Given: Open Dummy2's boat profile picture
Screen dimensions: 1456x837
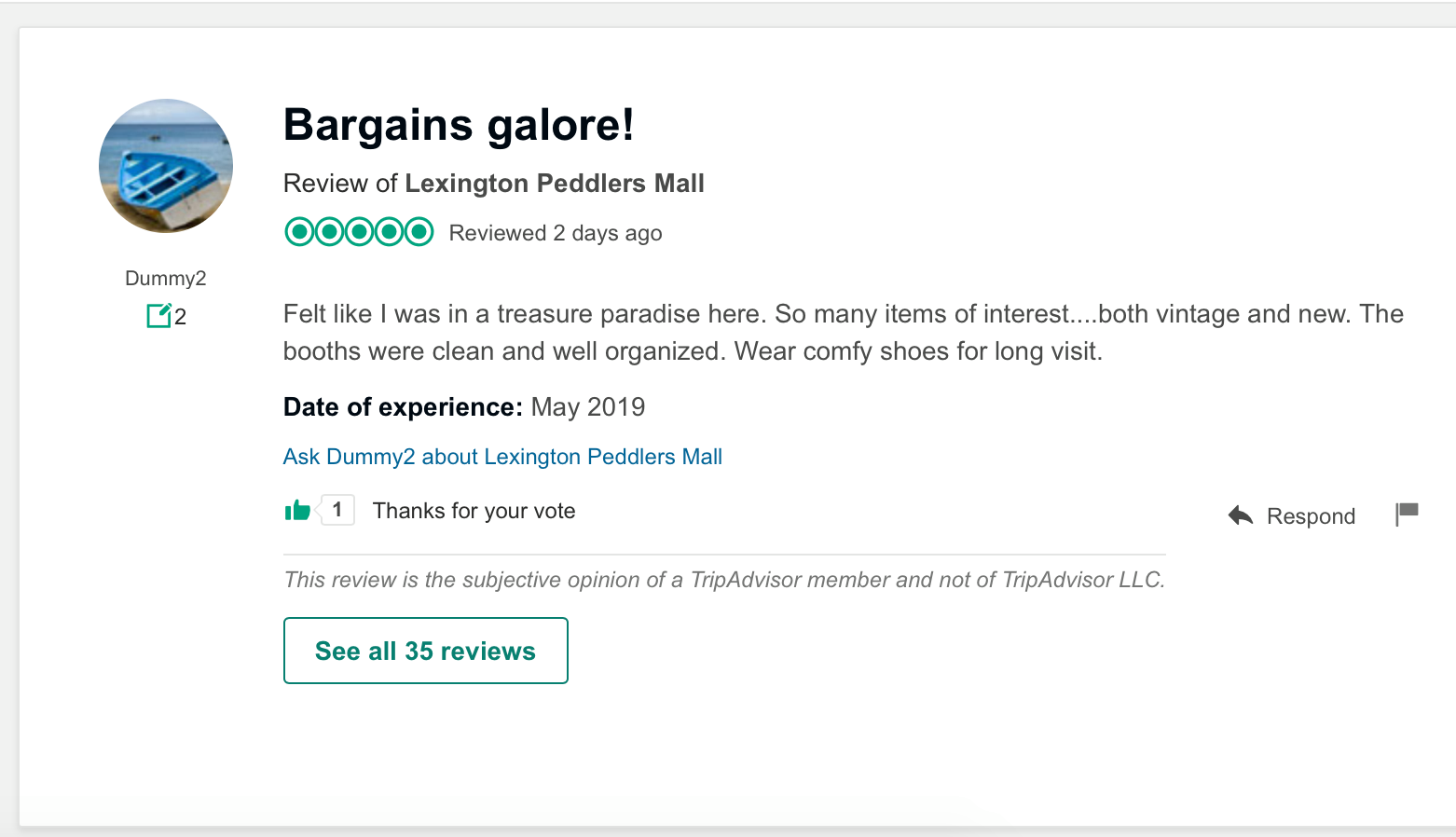Looking at the screenshot, I should tap(166, 166).
